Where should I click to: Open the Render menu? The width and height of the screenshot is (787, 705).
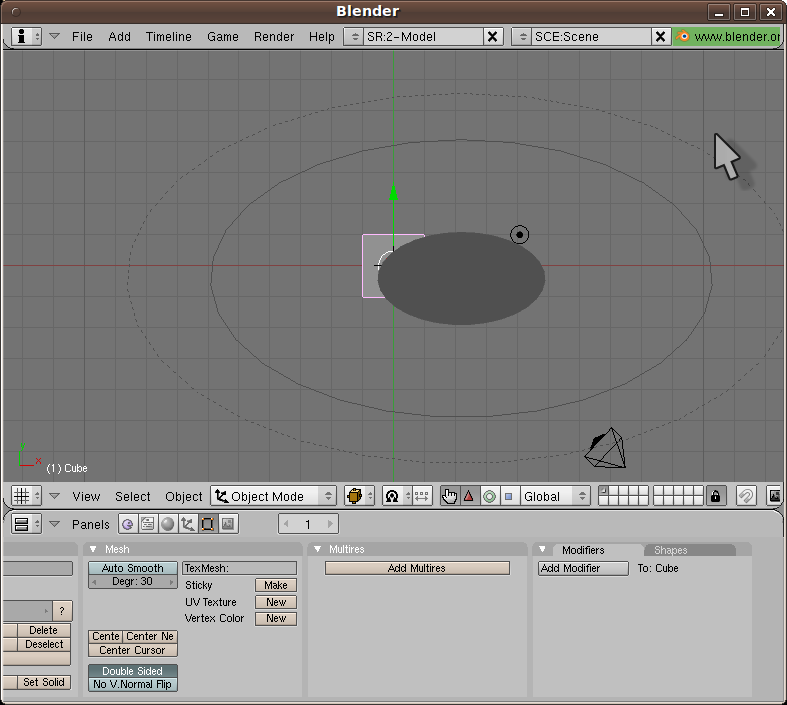click(x=273, y=36)
